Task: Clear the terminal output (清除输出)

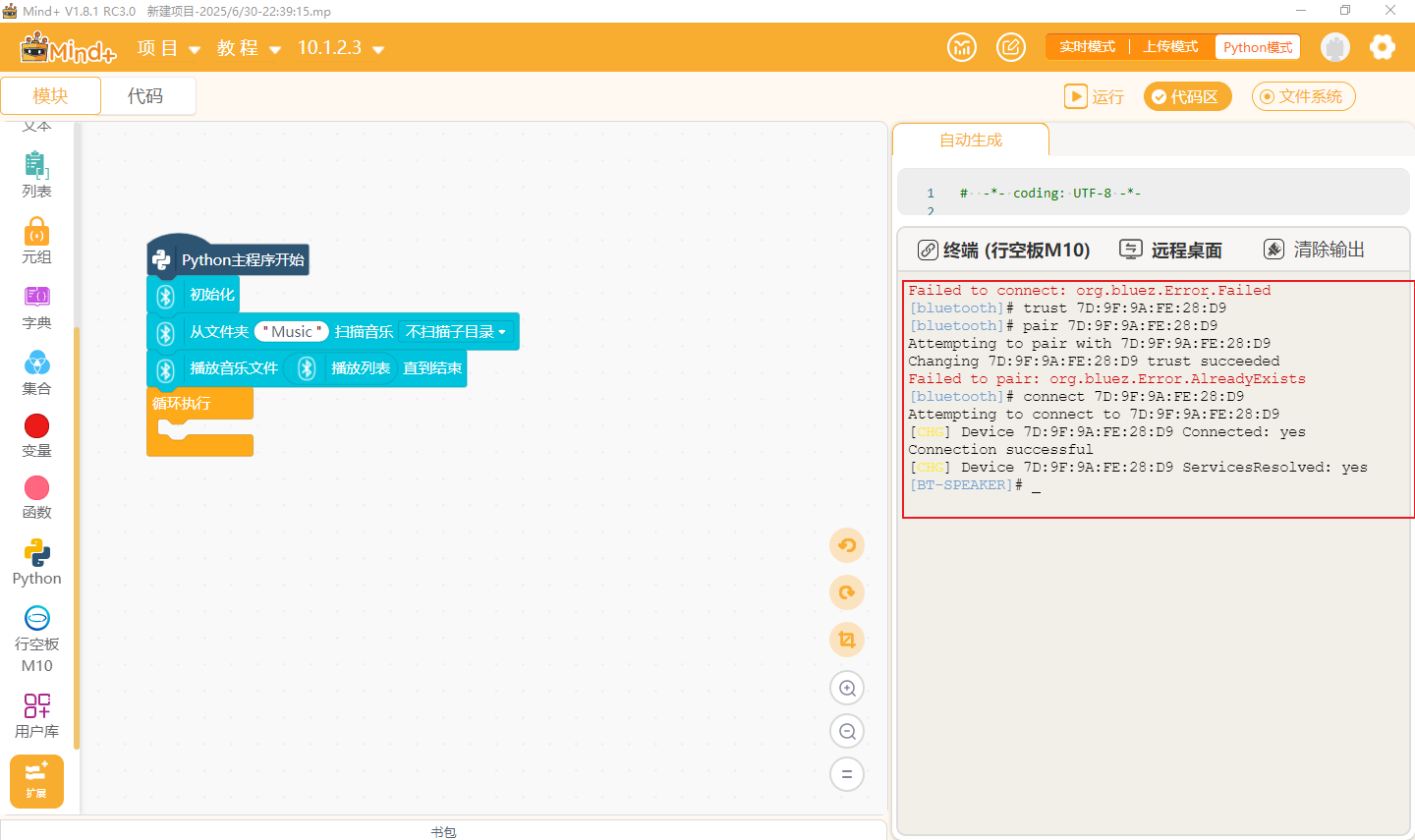Action: (1315, 250)
